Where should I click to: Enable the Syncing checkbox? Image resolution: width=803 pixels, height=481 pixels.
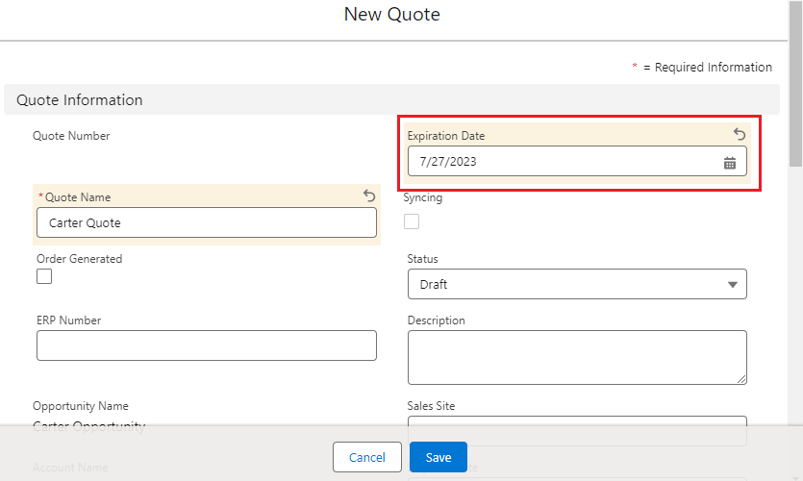coord(411,222)
